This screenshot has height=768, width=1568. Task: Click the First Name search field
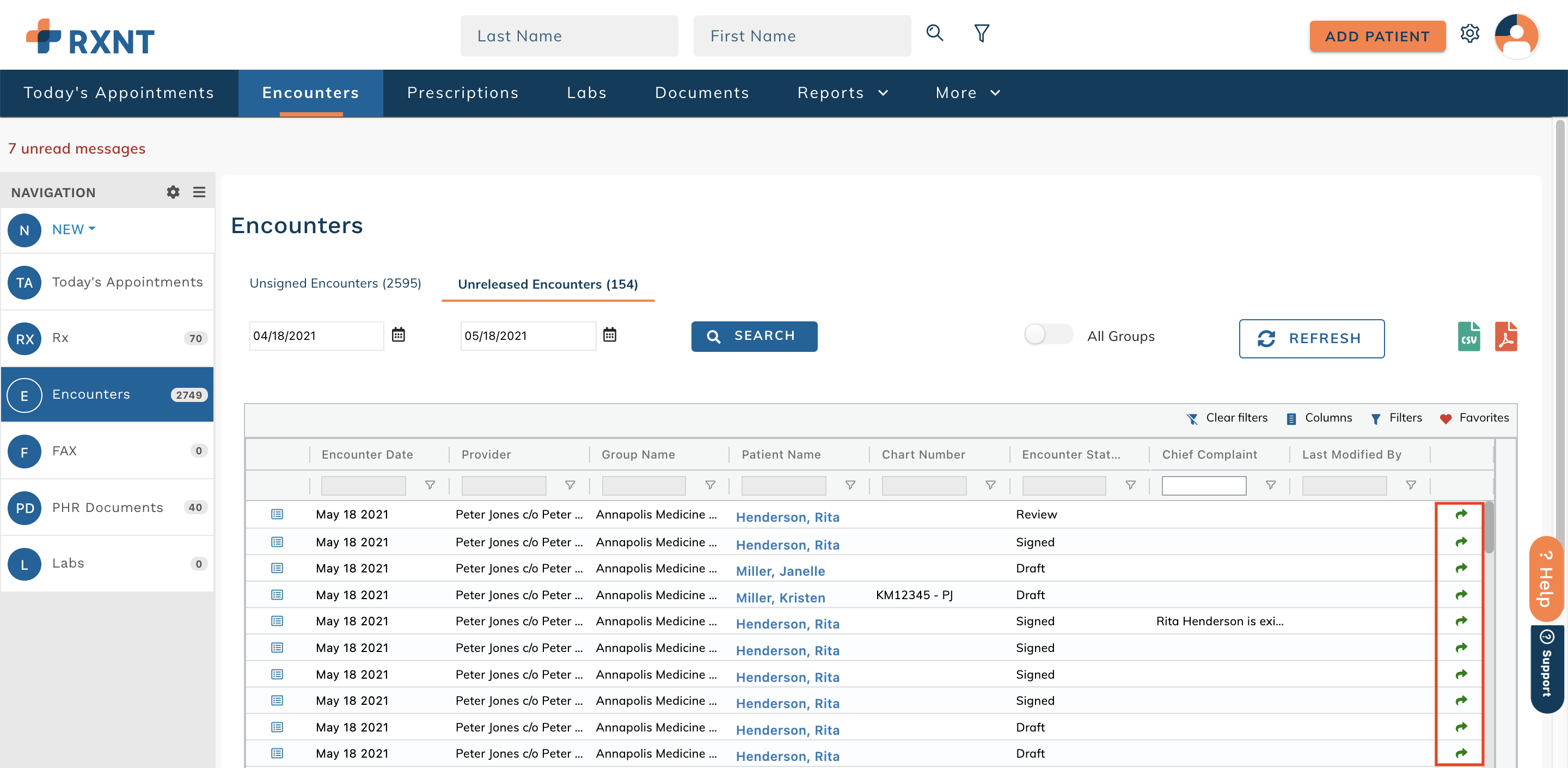pyautogui.click(x=801, y=36)
